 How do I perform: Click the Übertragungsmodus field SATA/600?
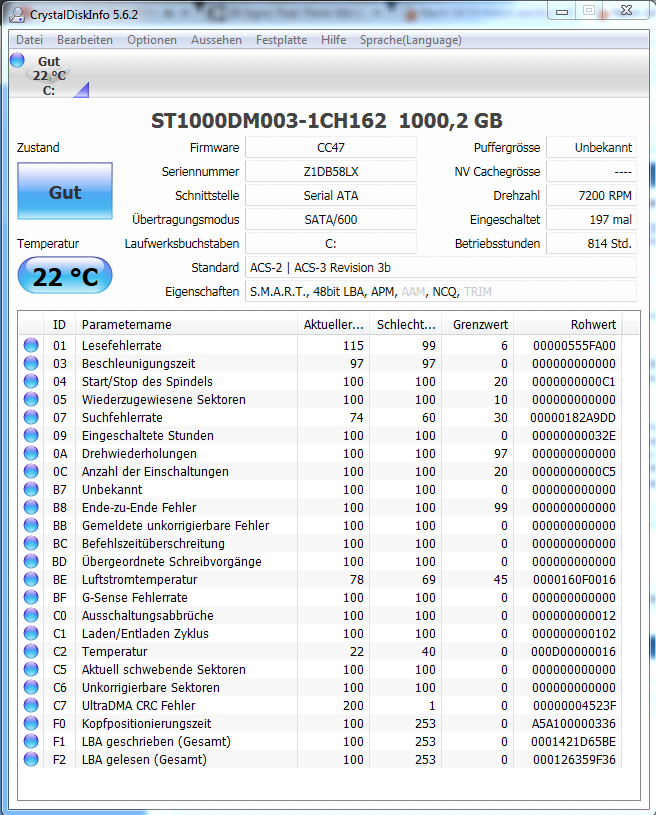click(331, 219)
